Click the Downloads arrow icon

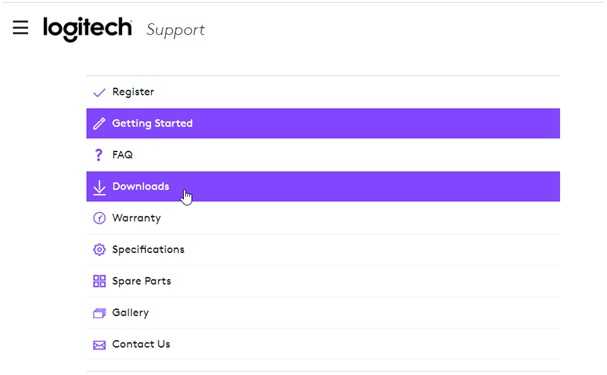coord(99,187)
